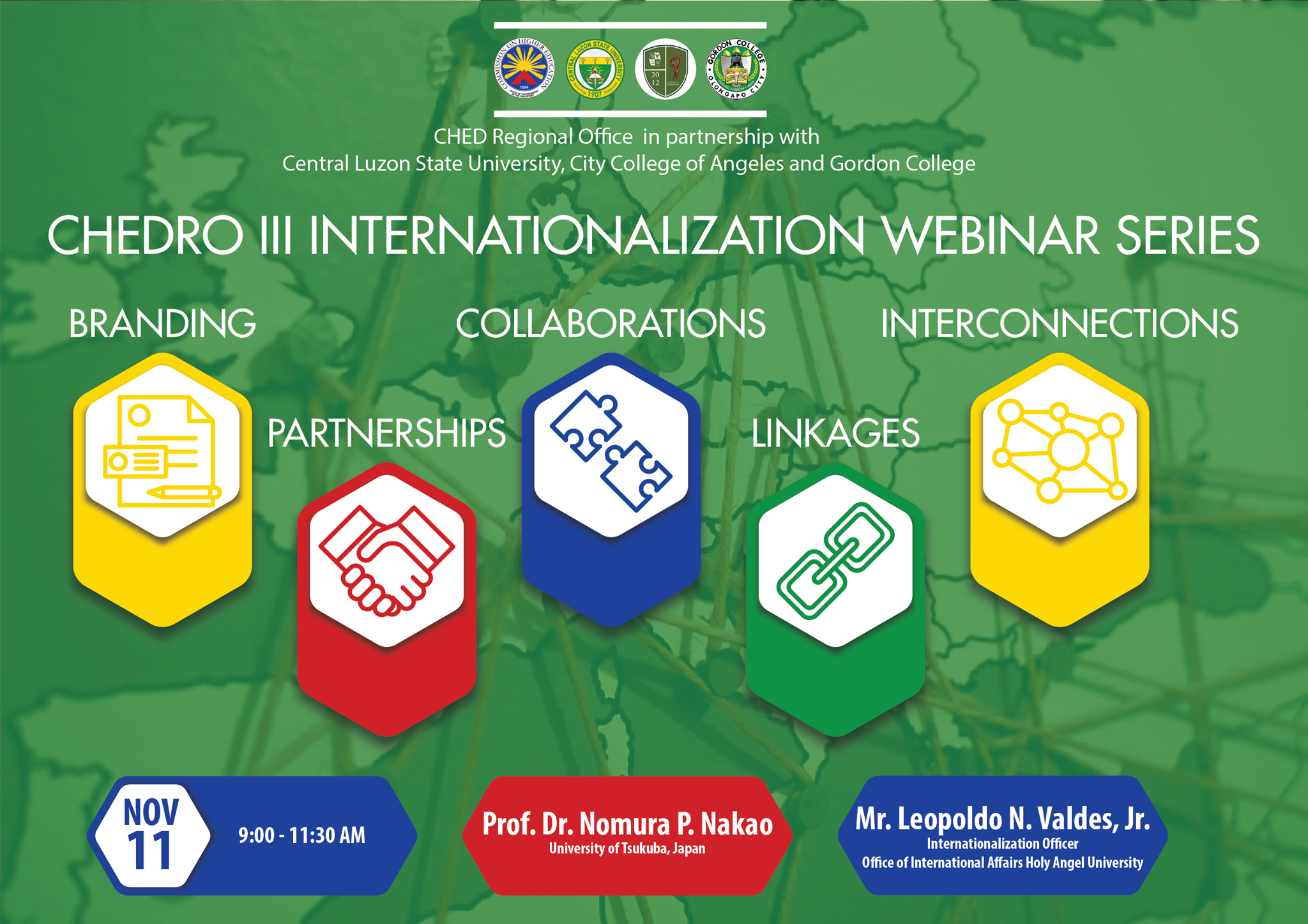Click the Commission on Higher Education logo
Image resolution: width=1308 pixels, height=924 pixels.
(x=525, y=69)
